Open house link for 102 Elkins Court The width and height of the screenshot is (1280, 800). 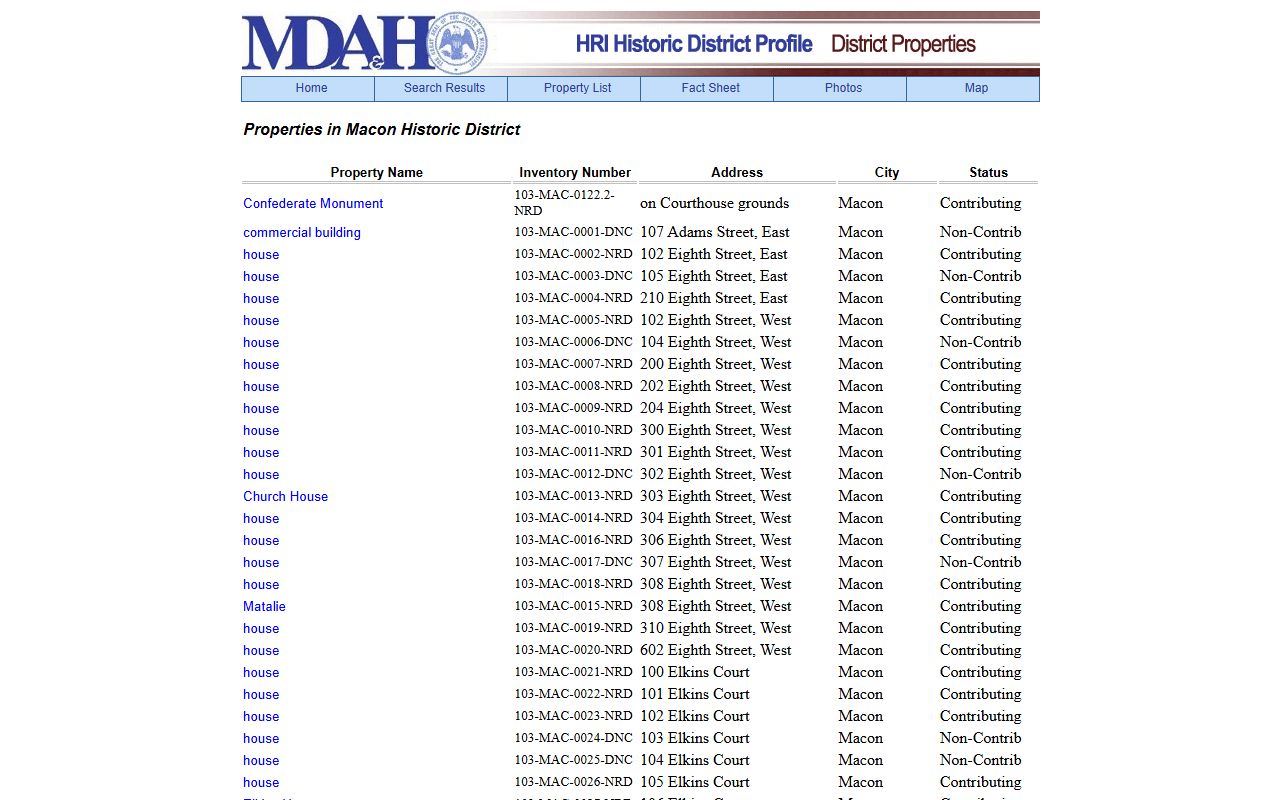tap(261, 716)
